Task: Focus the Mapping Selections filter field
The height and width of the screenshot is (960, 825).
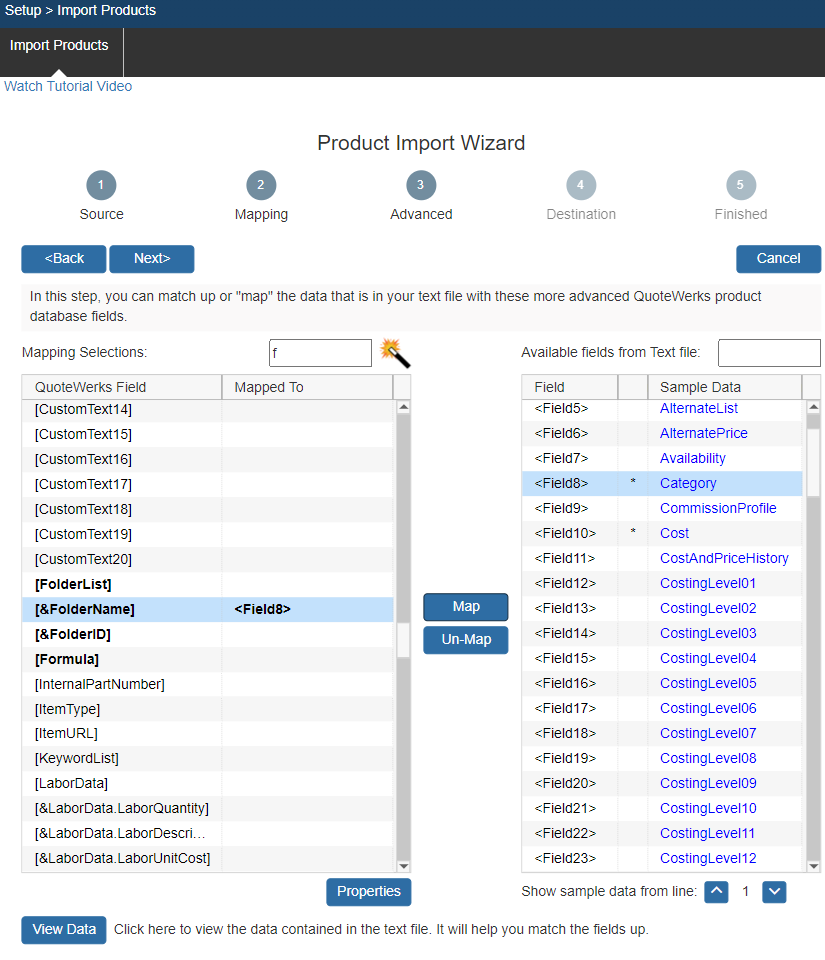Action: pyautogui.click(x=320, y=353)
